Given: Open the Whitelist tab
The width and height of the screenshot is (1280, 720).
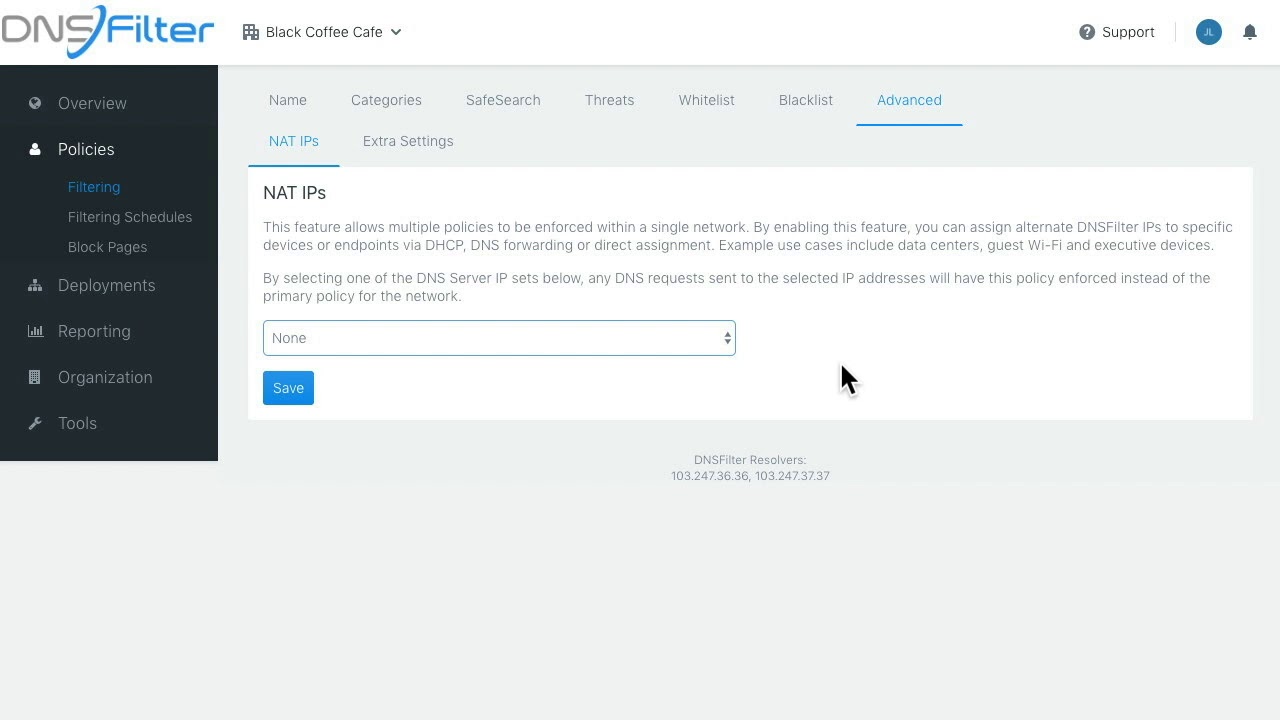Looking at the screenshot, I should pyautogui.click(x=706, y=100).
